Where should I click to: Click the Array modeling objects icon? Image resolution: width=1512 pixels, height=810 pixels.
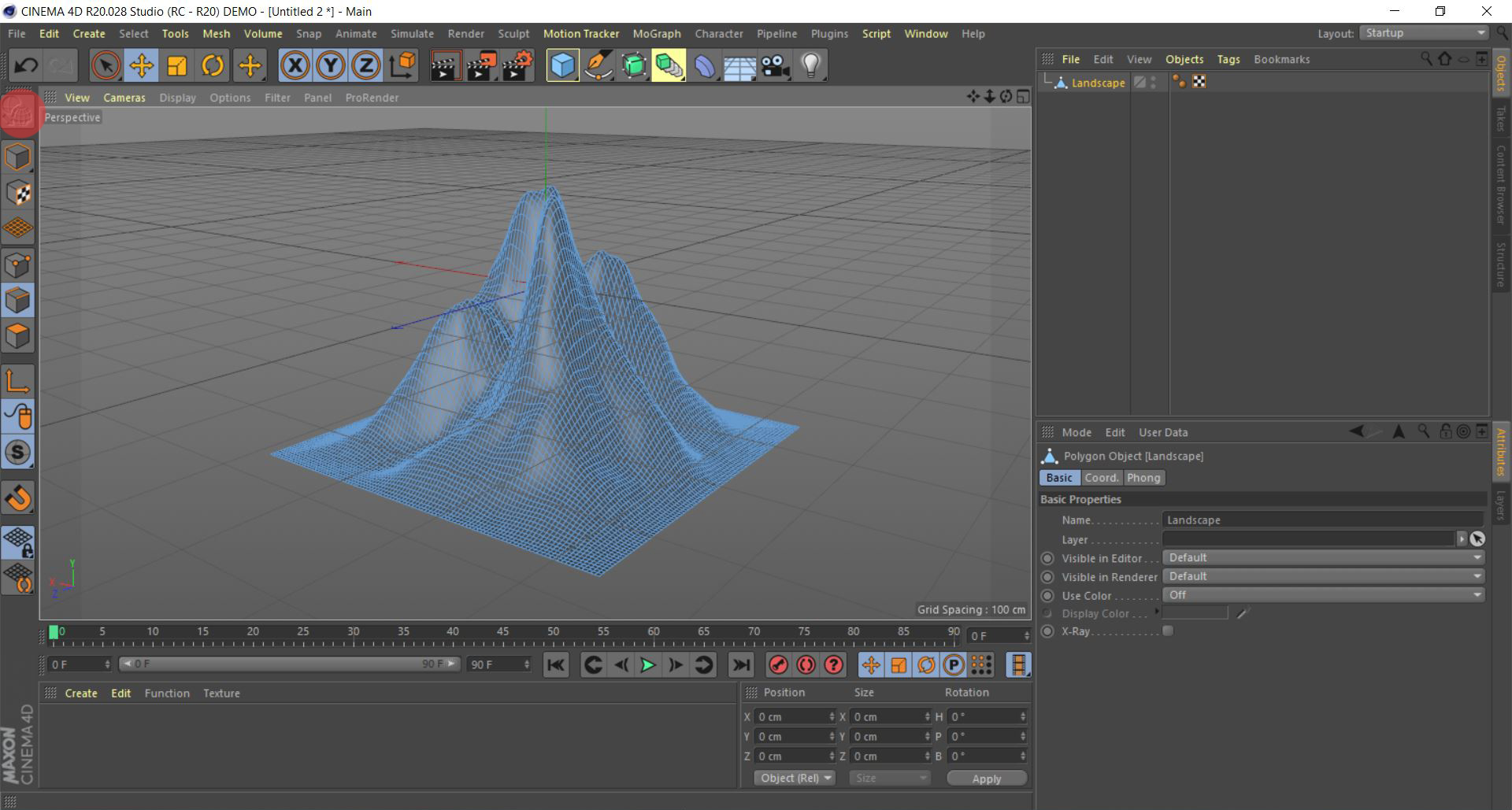coord(669,65)
